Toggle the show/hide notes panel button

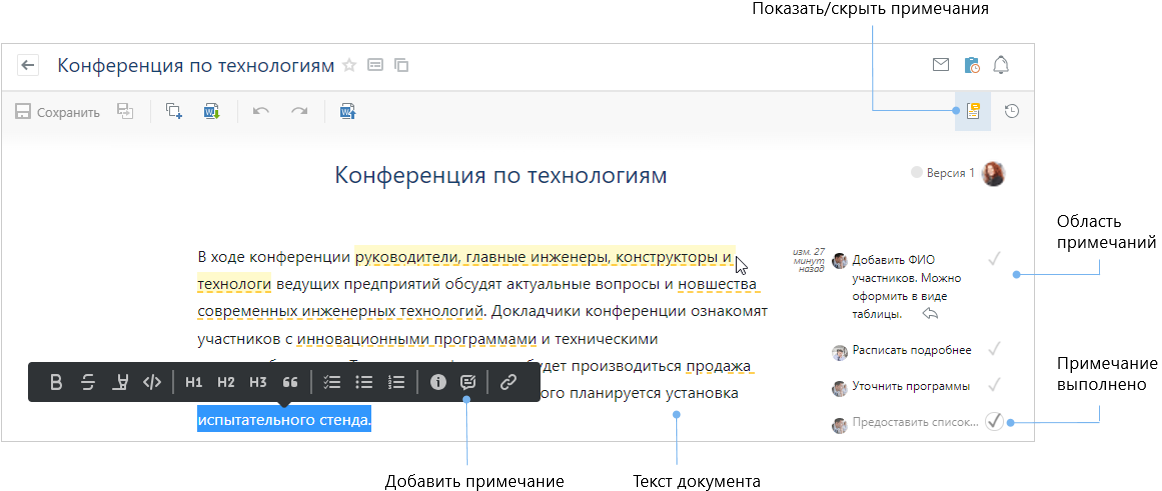(x=972, y=111)
